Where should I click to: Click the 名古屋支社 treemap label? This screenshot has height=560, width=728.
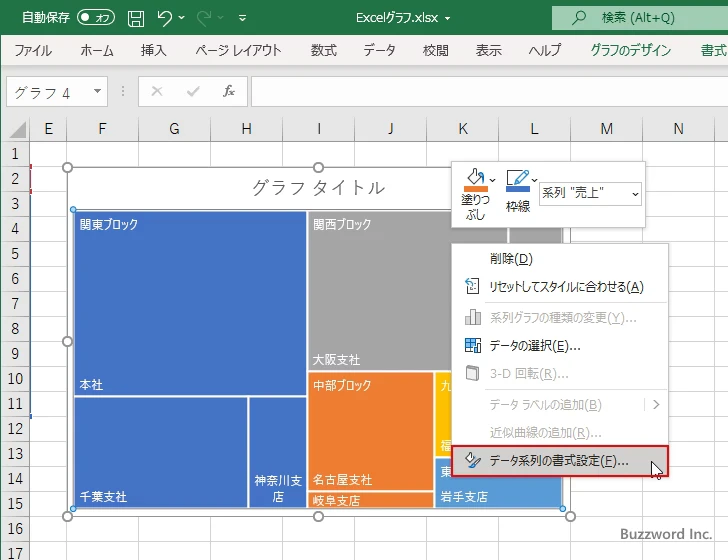(342, 479)
